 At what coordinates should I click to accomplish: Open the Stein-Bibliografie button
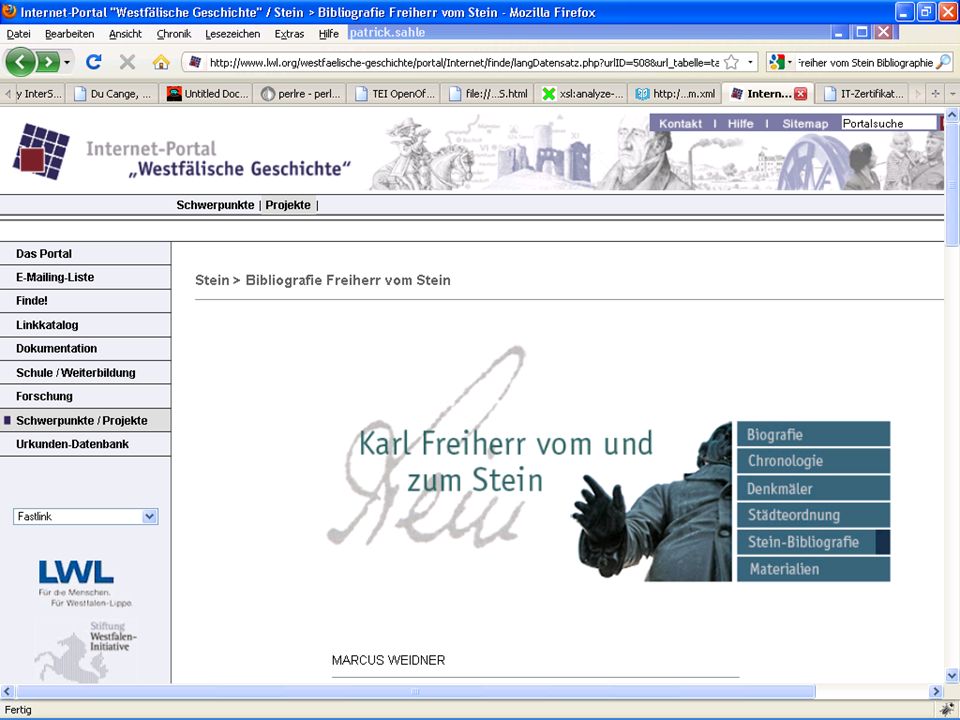[813, 542]
